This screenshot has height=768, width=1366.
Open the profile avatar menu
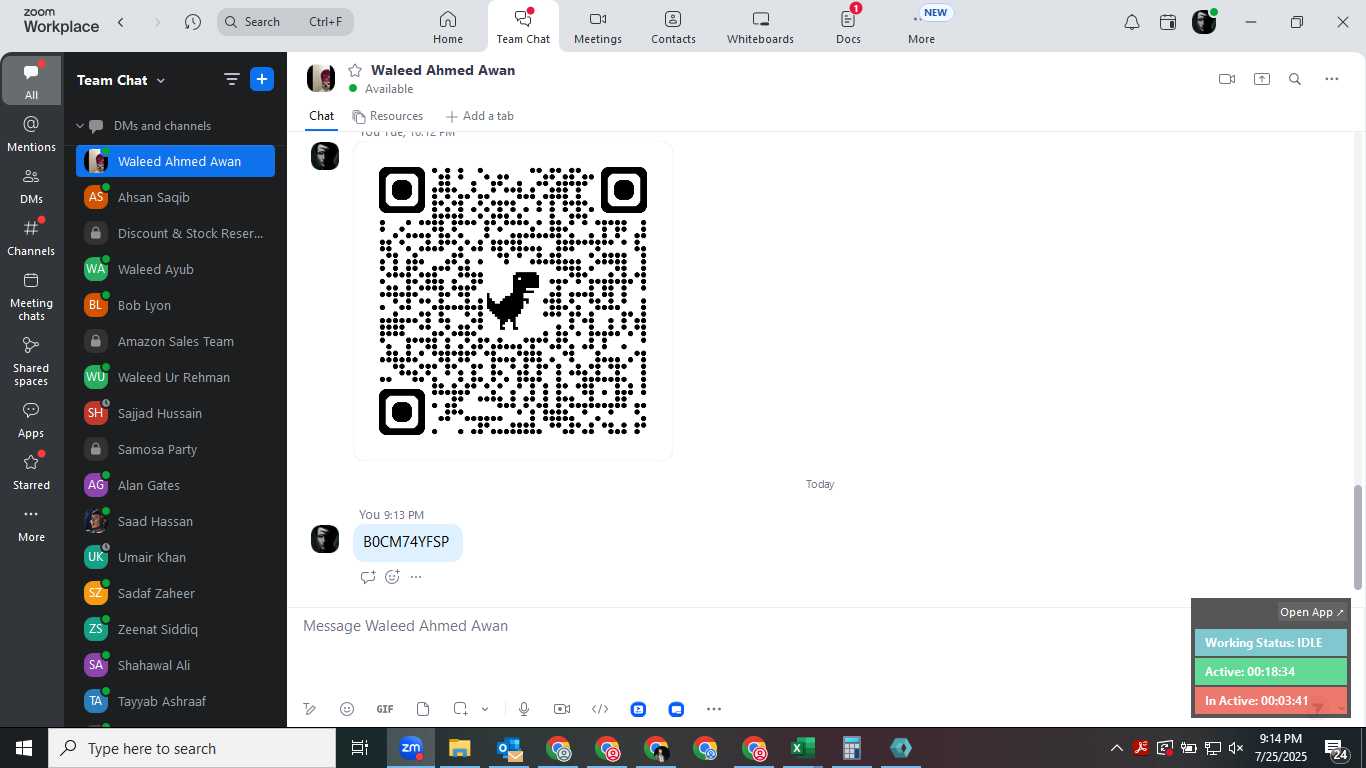[1204, 22]
